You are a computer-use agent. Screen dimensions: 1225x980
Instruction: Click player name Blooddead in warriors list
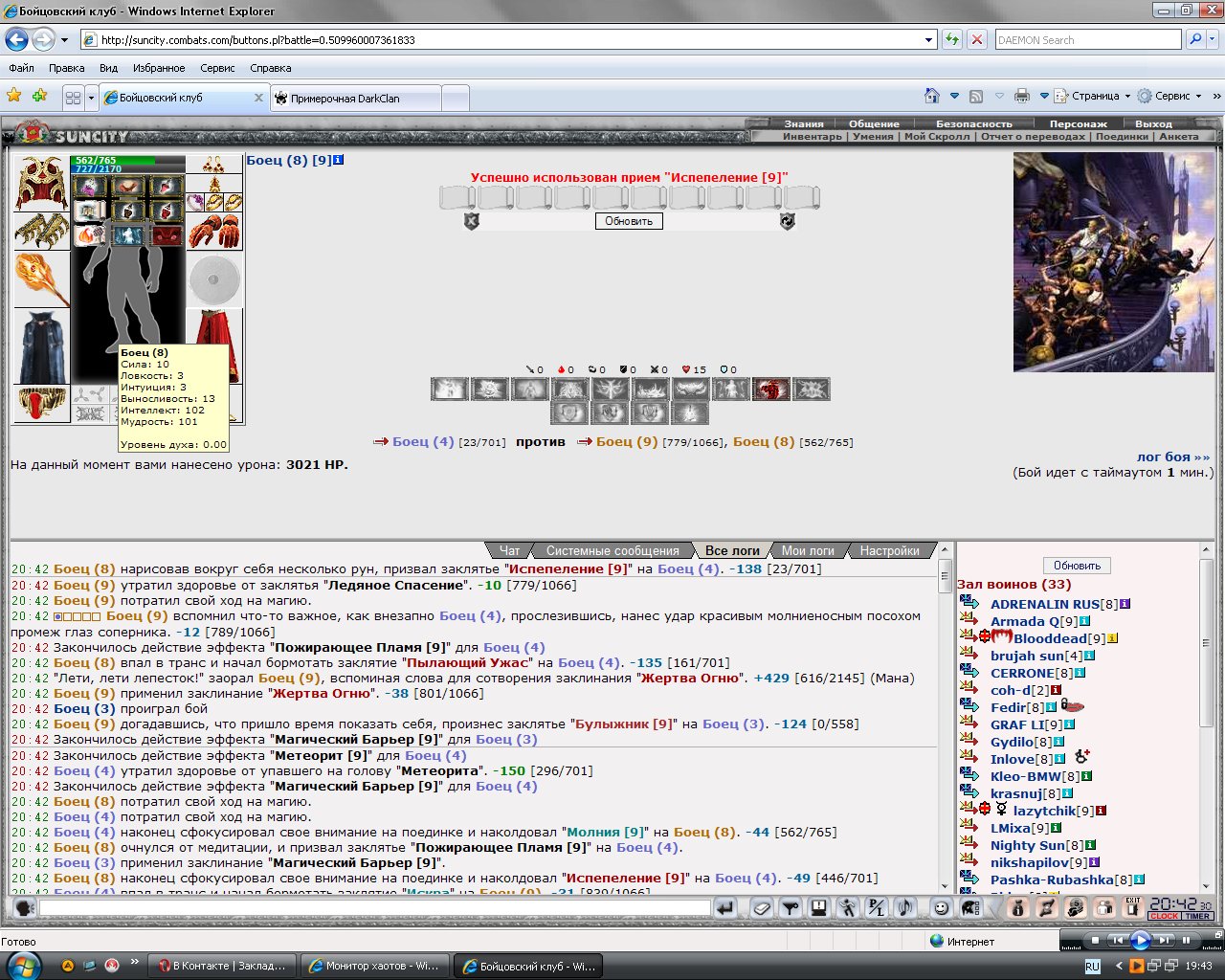click(x=1050, y=638)
